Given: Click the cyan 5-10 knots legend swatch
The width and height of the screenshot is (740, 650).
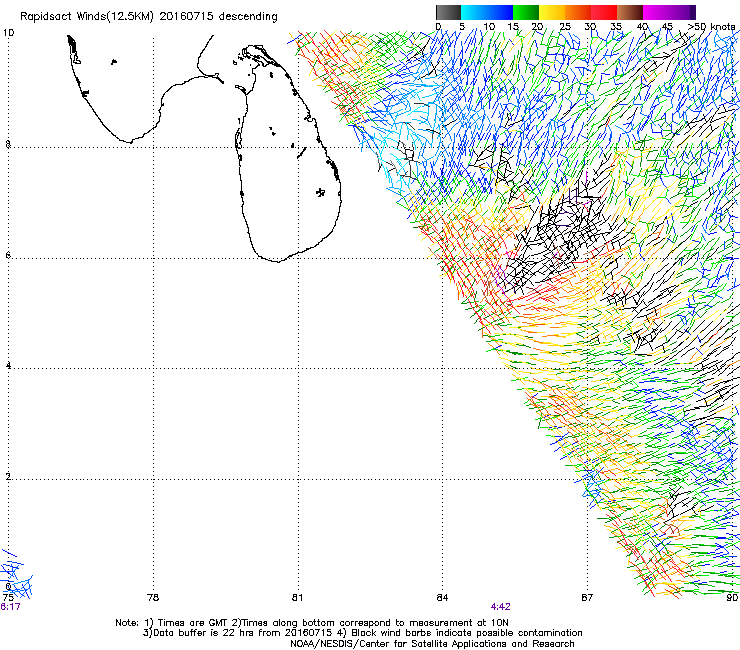Looking at the screenshot, I should point(474,12).
